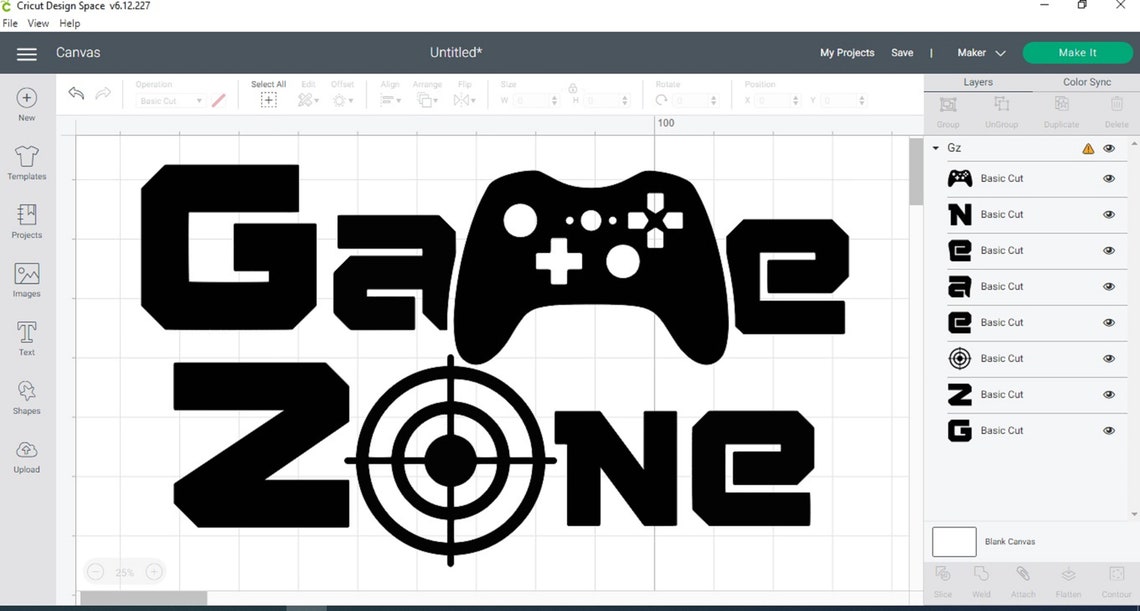The image size is (1140, 611).
Task: Hide the crosshair target layer
Action: [x=1108, y=358]
